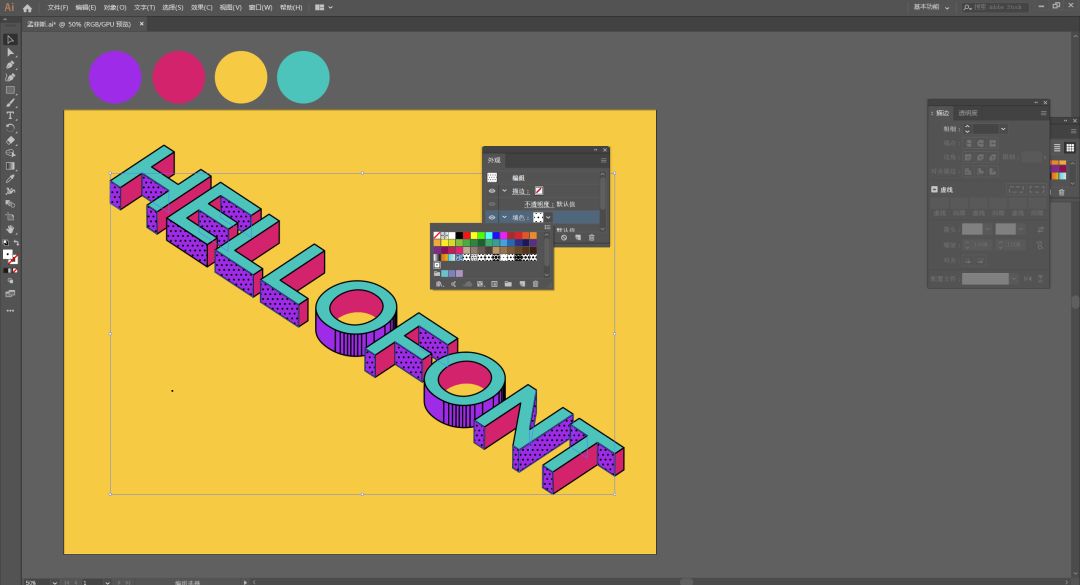Click the Home icon in top bar
1080x585 pixels.
[27, 7]
